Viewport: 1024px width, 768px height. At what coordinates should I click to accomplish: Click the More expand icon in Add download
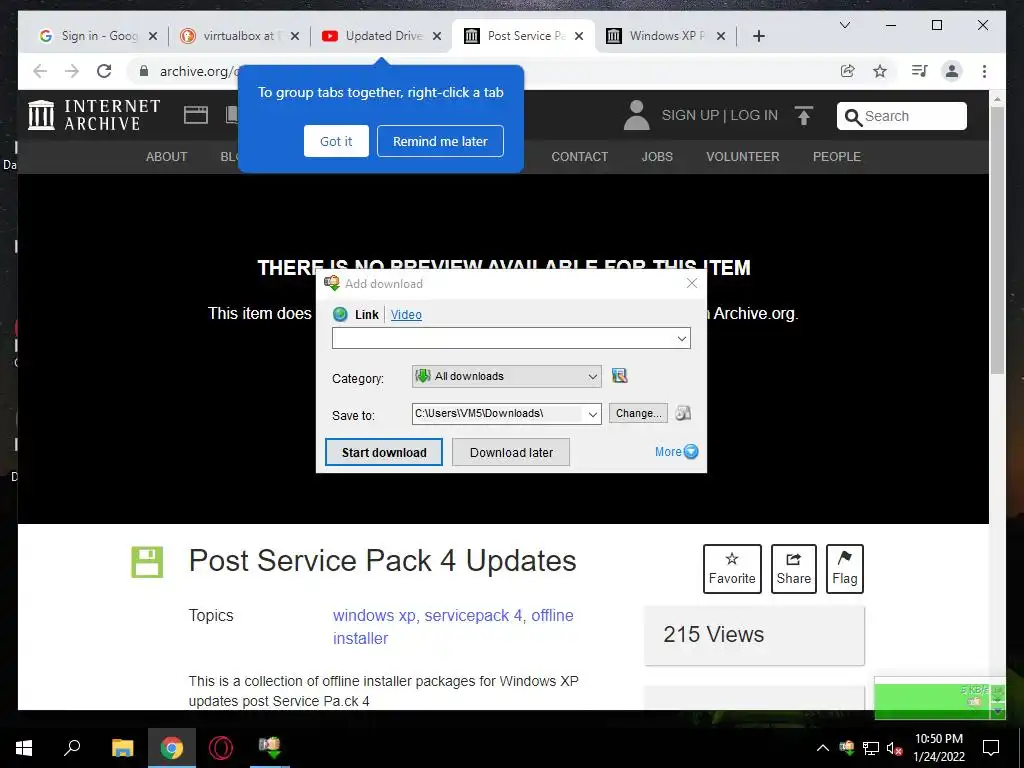click(691, 451)
